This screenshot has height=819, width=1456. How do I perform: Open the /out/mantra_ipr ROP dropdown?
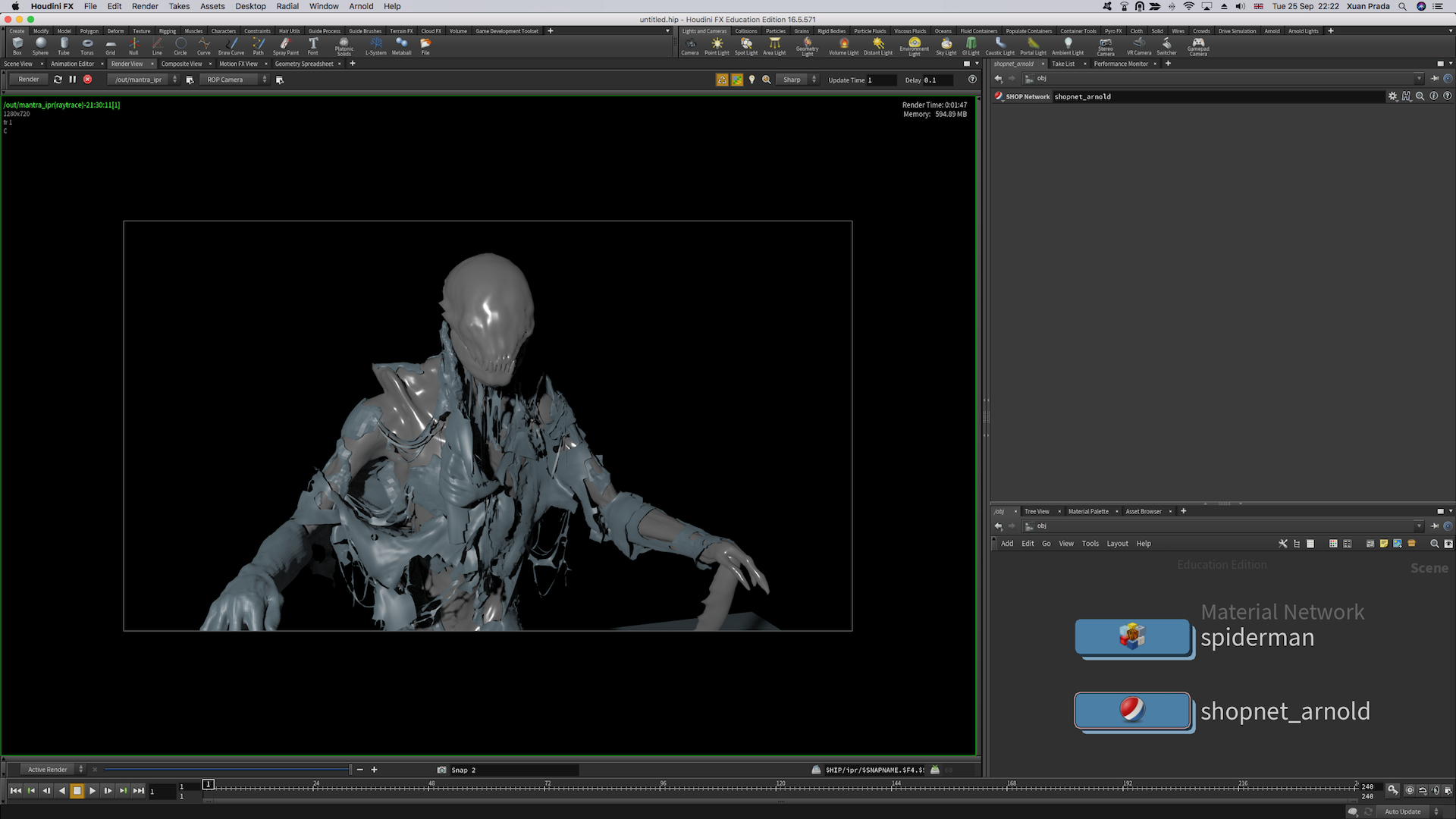(143, 80)
